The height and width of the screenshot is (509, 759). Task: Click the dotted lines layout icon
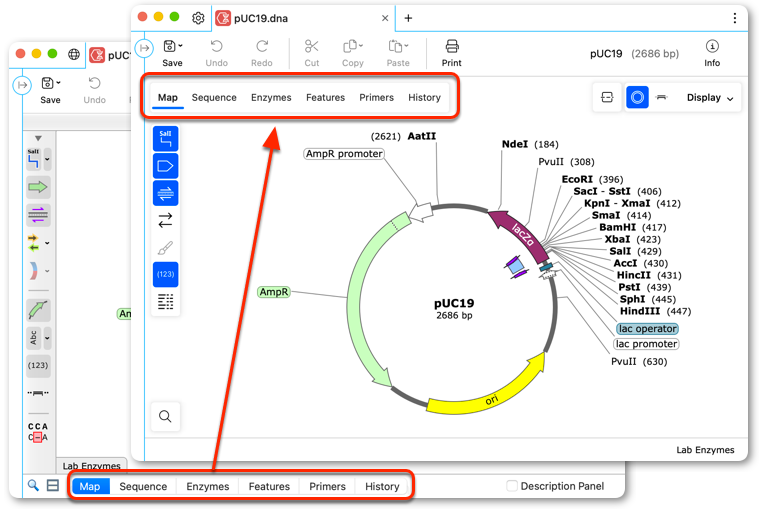166,301
